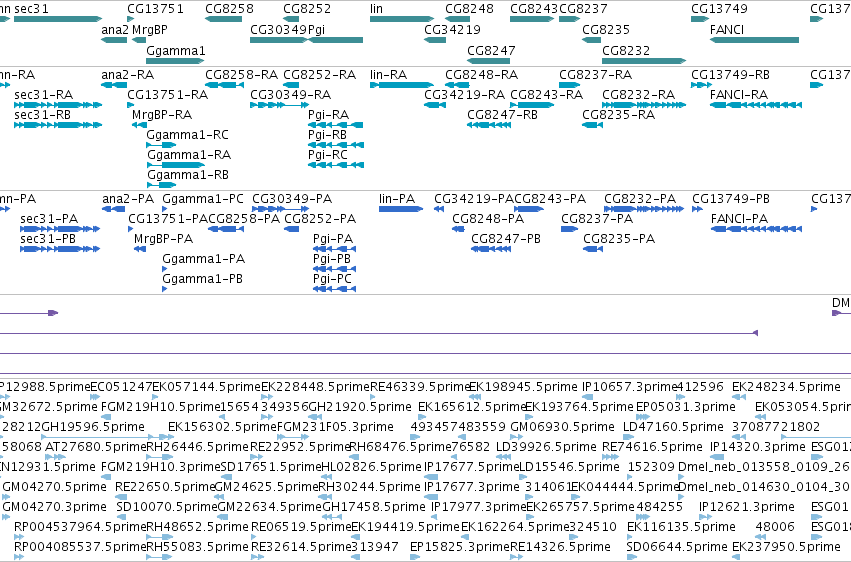Image resolution: width=851 pixels, height=562 pixels.
Task: Open the Ggamma1-PC protein label
Action: pos(203,199)
